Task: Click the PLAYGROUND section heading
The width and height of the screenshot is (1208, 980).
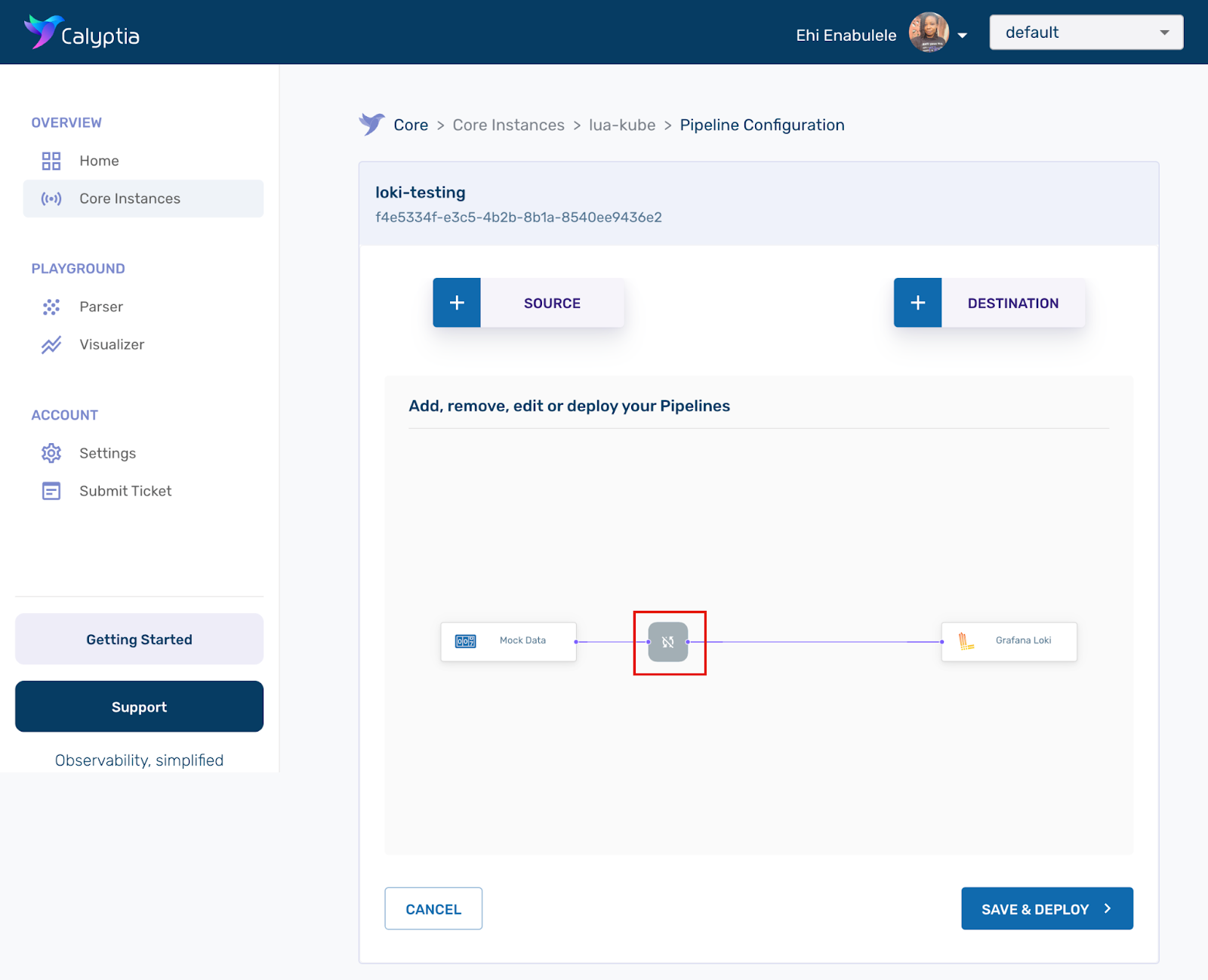Action: [x=78, y=269]
